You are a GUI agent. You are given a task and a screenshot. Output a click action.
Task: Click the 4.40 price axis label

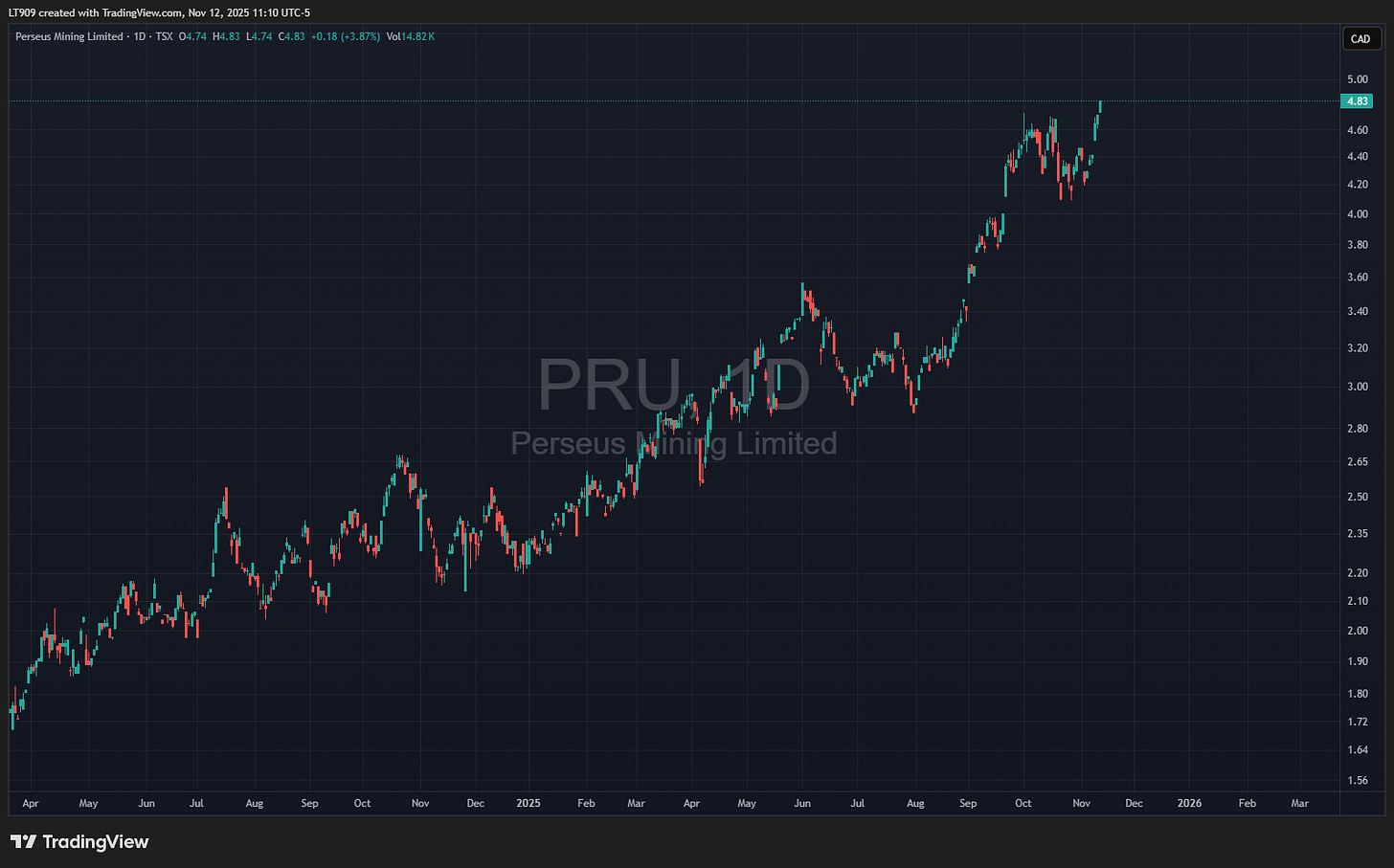pos(1358,157)
